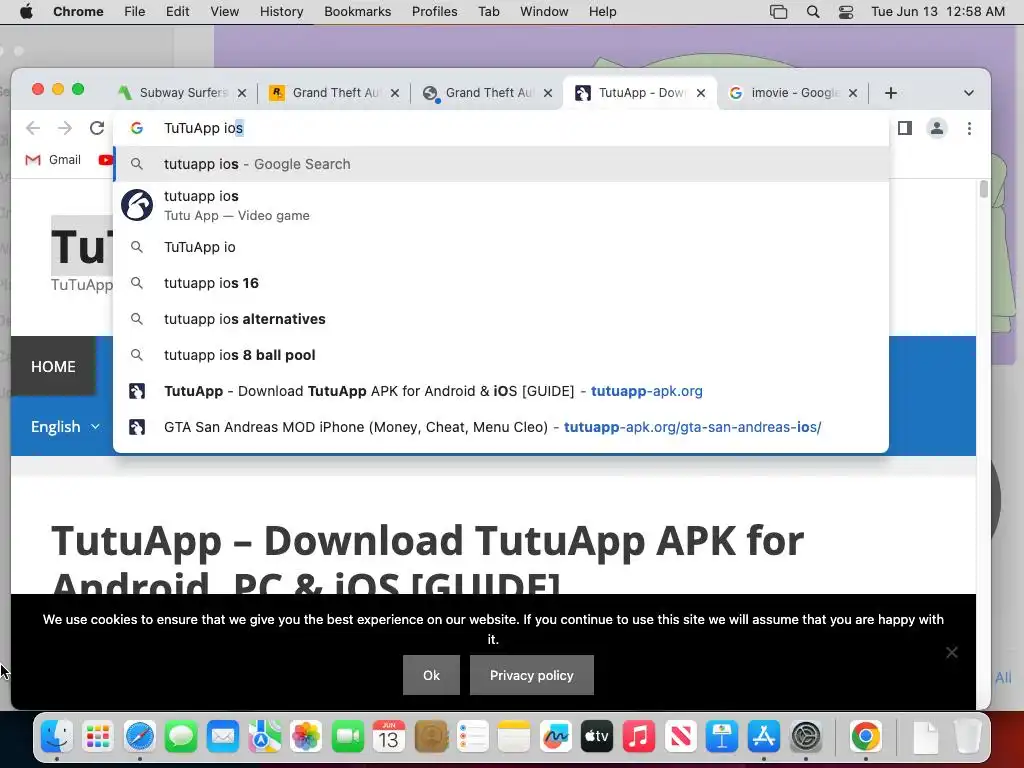Click the Stage Manager menu bar icon

778,12
